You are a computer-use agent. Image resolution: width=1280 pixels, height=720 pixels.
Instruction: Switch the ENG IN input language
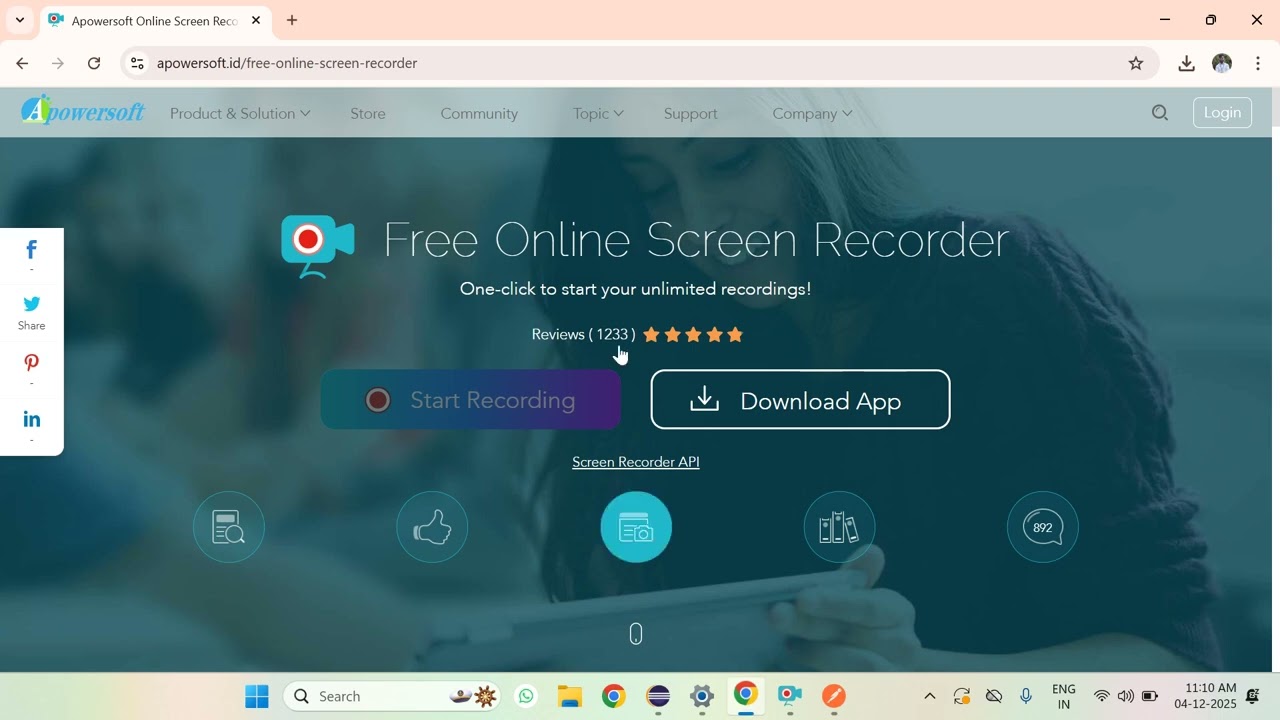coord(1064,696)
